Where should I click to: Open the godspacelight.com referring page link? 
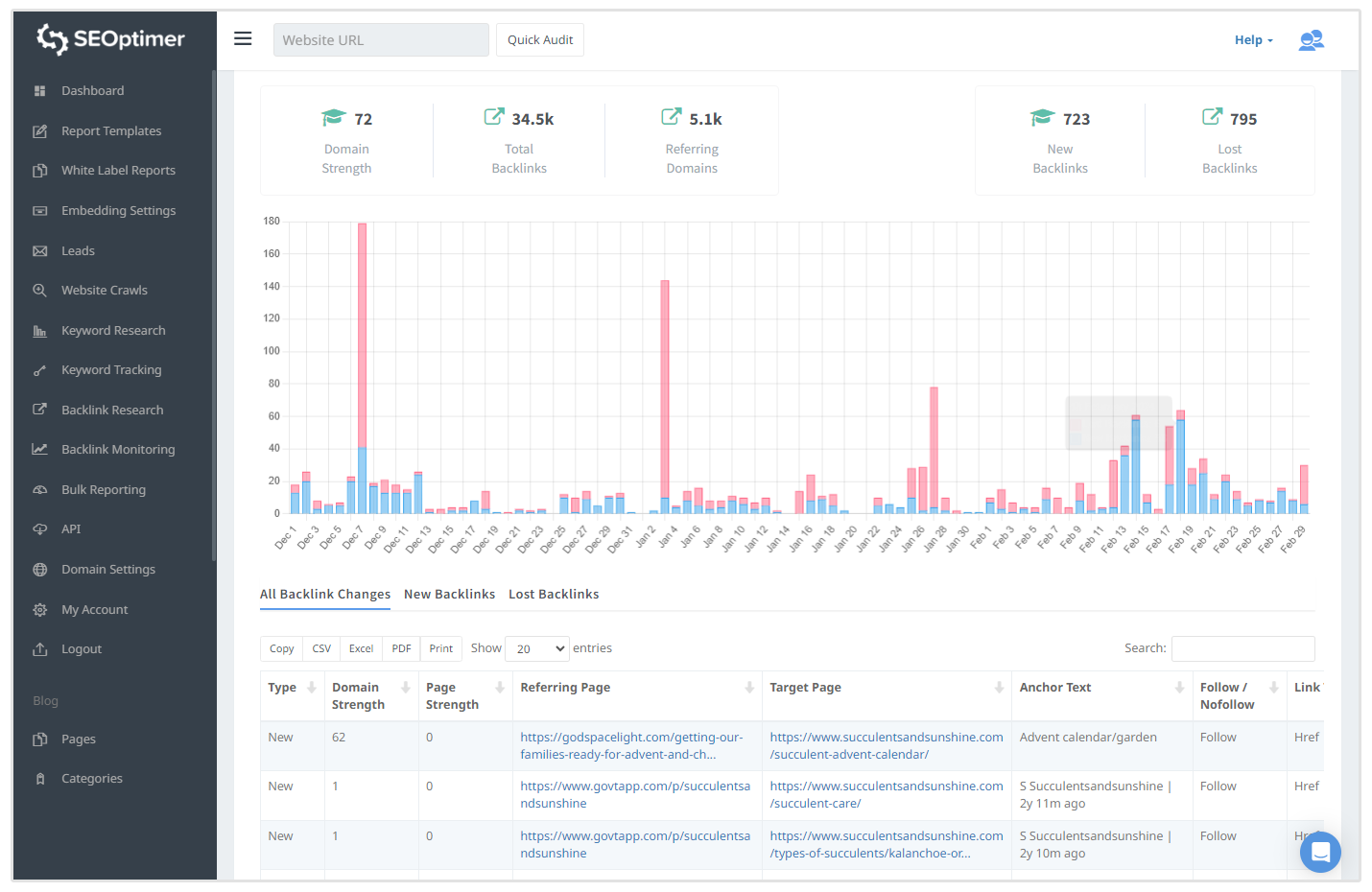pos(631,746)
